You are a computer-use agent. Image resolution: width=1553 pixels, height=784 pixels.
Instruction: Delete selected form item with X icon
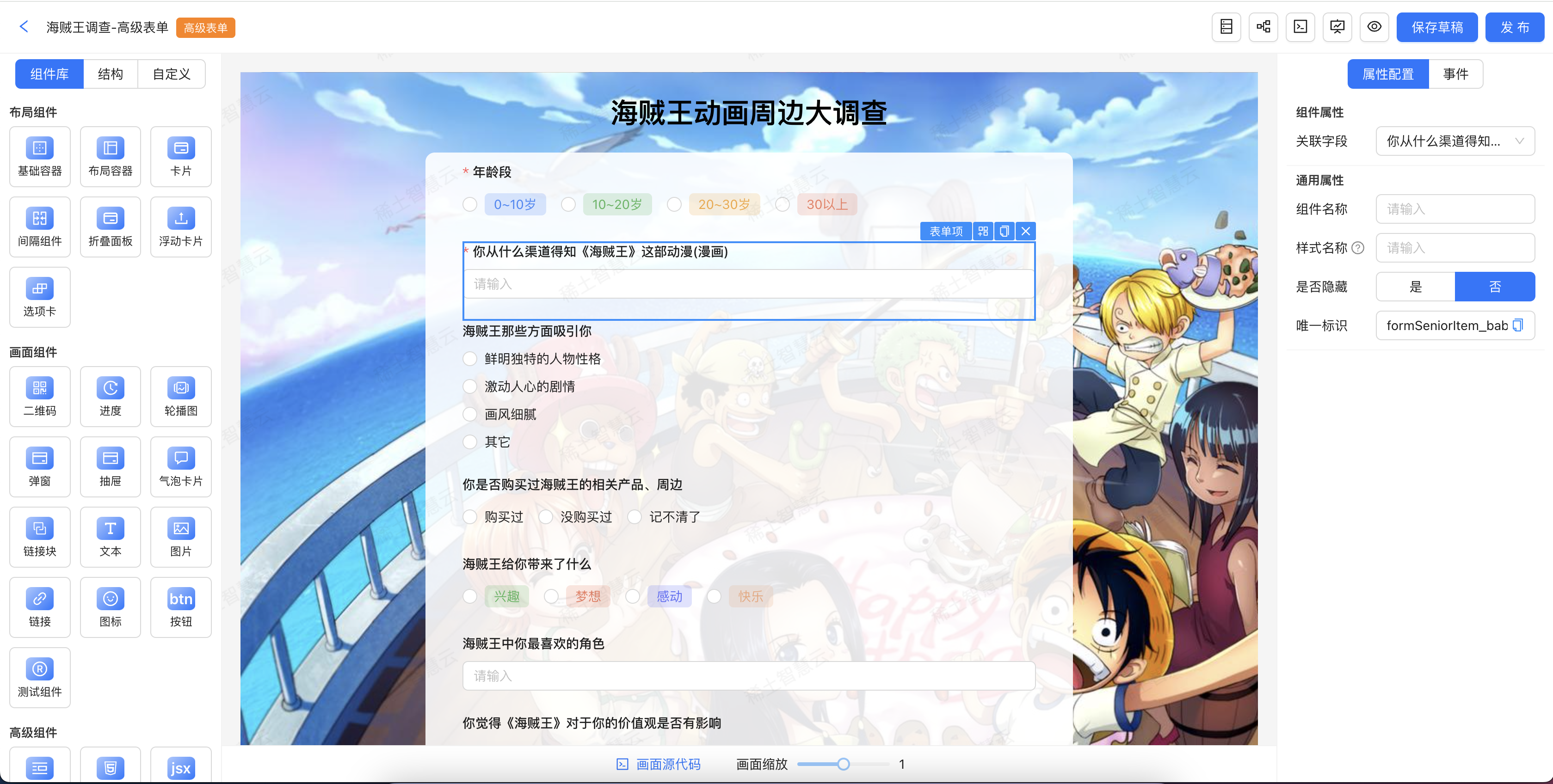[x=1025, y=232]
